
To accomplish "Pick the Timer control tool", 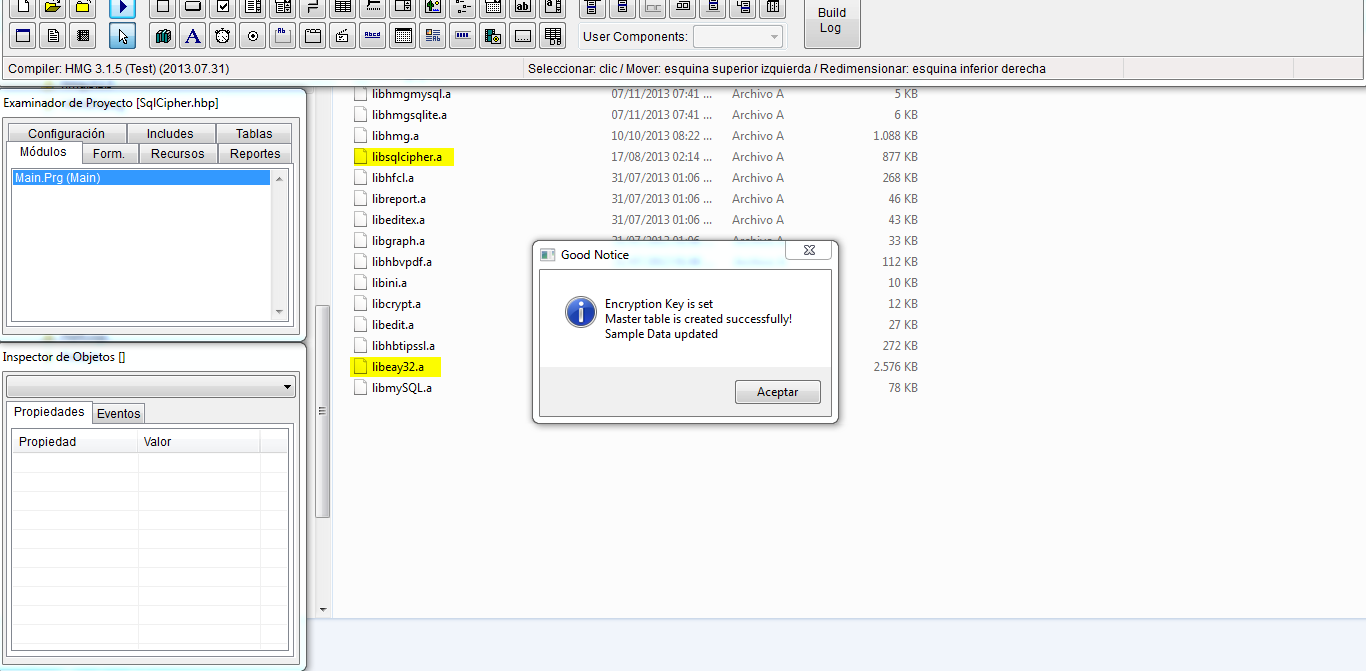I will coord(223,37).
